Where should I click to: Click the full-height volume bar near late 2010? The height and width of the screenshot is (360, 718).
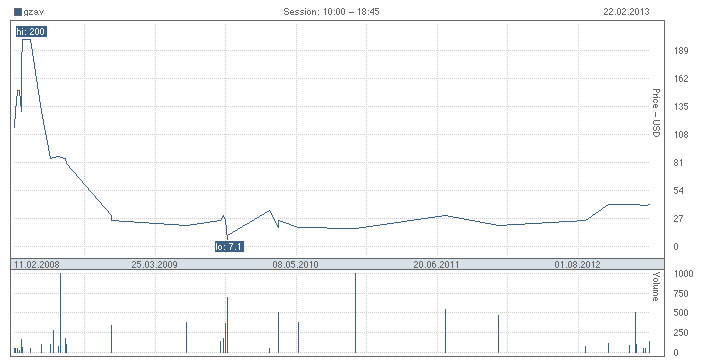coord(355,313)
